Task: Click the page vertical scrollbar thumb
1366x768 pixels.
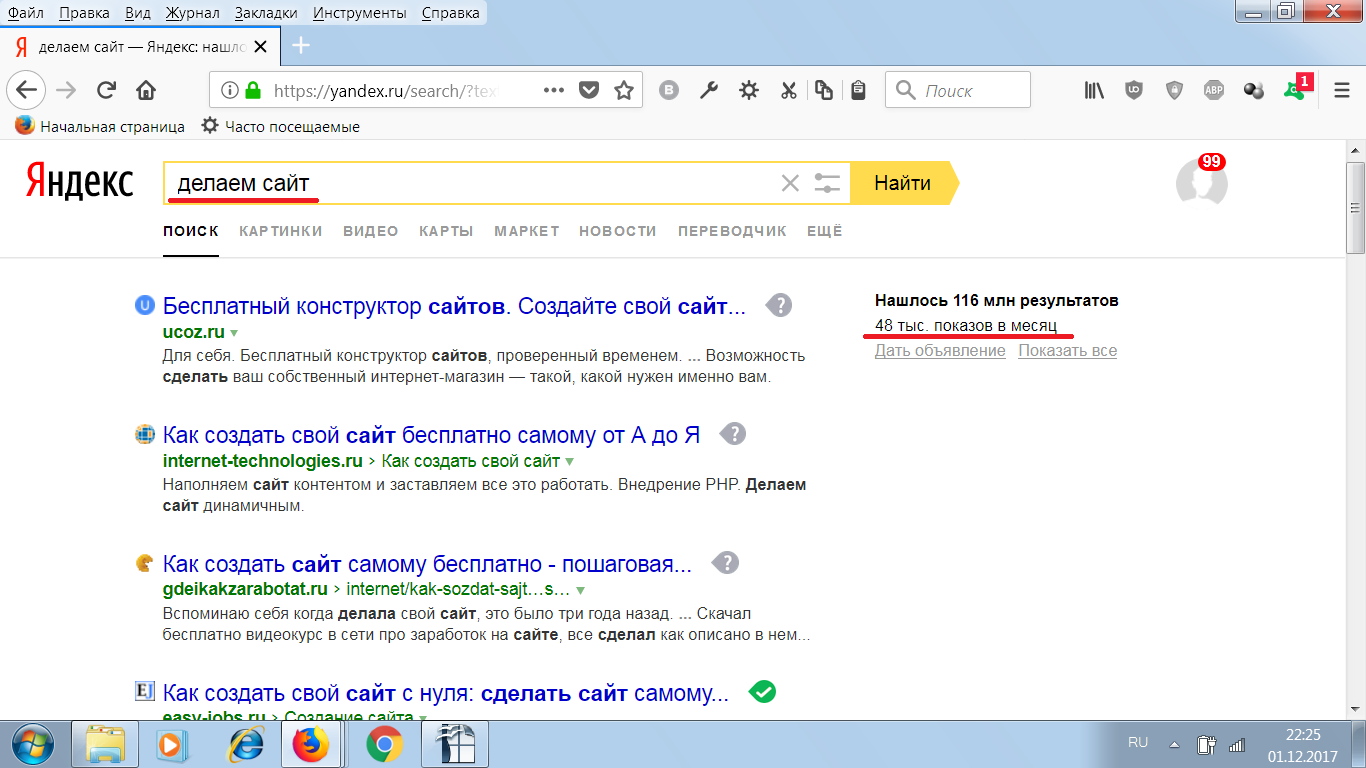Action: pos(1355,206)
